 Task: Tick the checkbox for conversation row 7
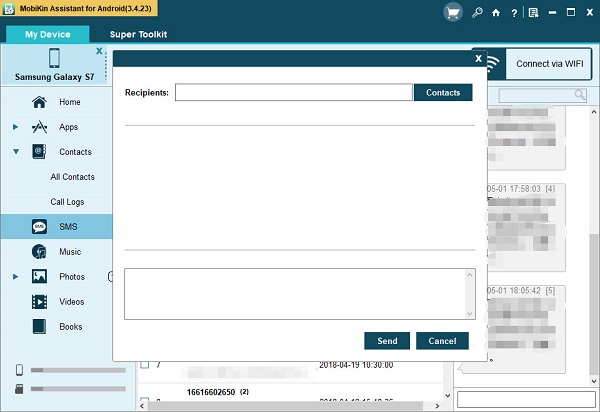click(x=145, y=364)
